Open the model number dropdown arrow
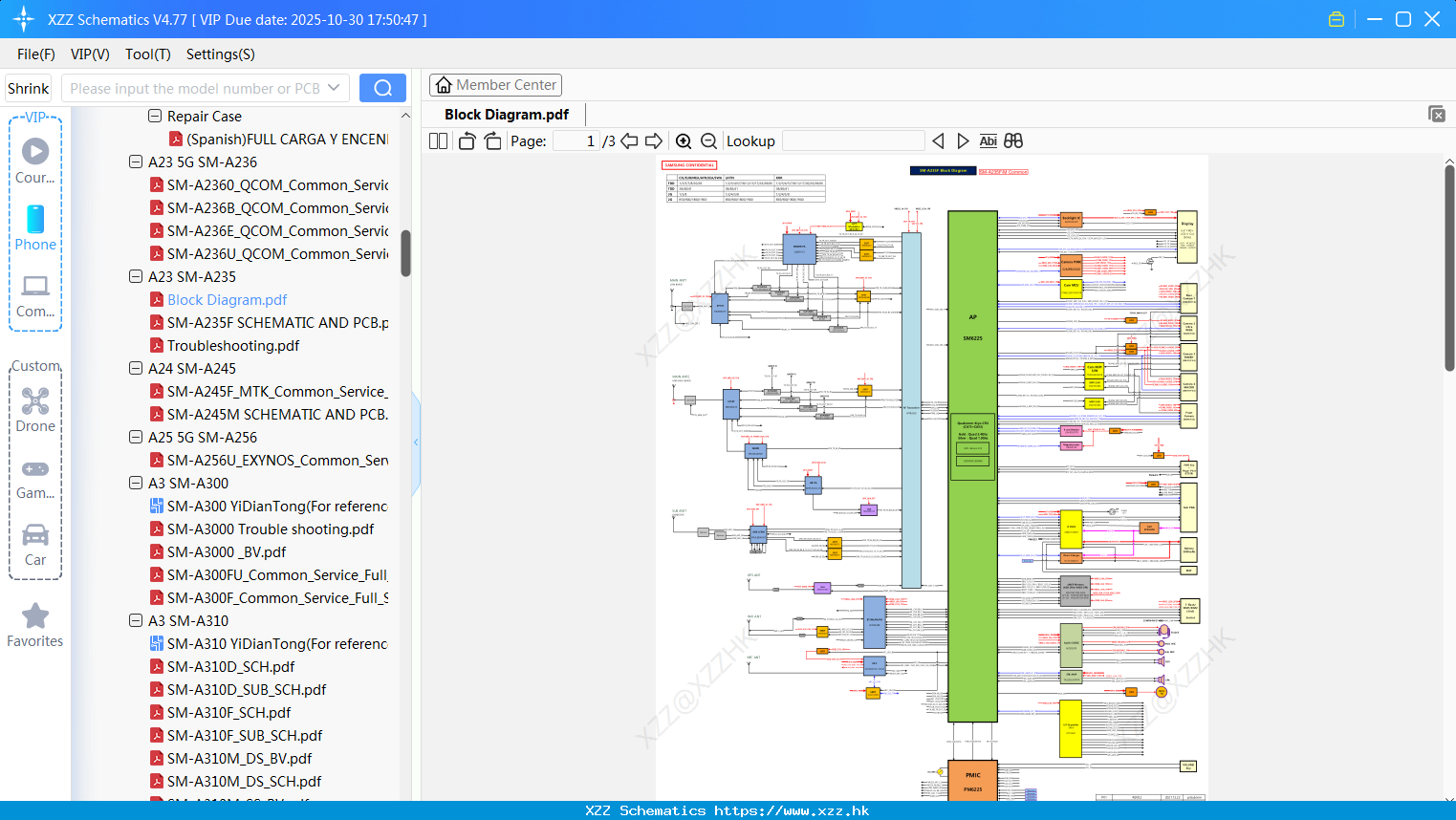 click(334, 88)
